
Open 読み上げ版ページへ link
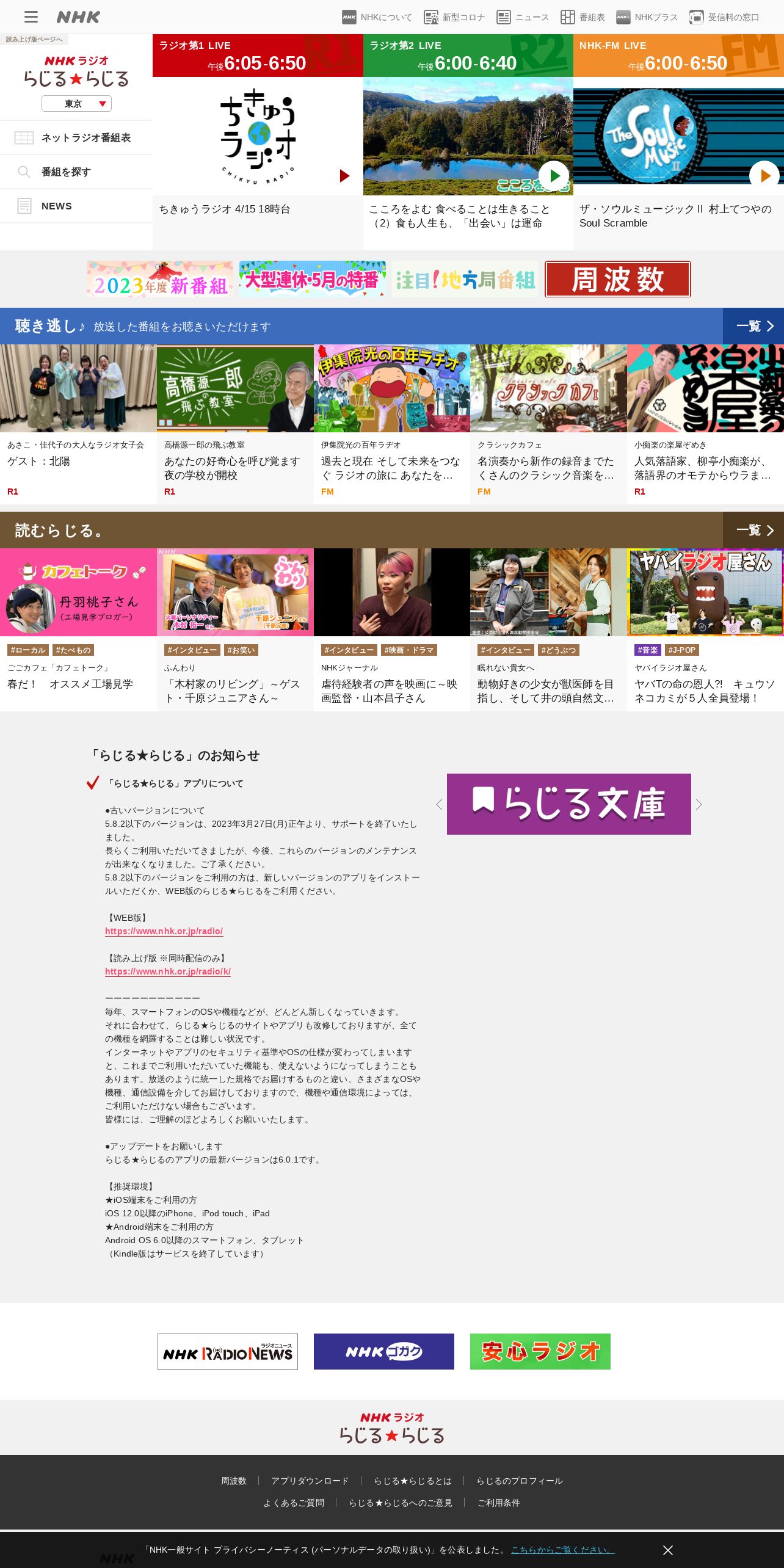pyautogui.click(x=34, y=40)
